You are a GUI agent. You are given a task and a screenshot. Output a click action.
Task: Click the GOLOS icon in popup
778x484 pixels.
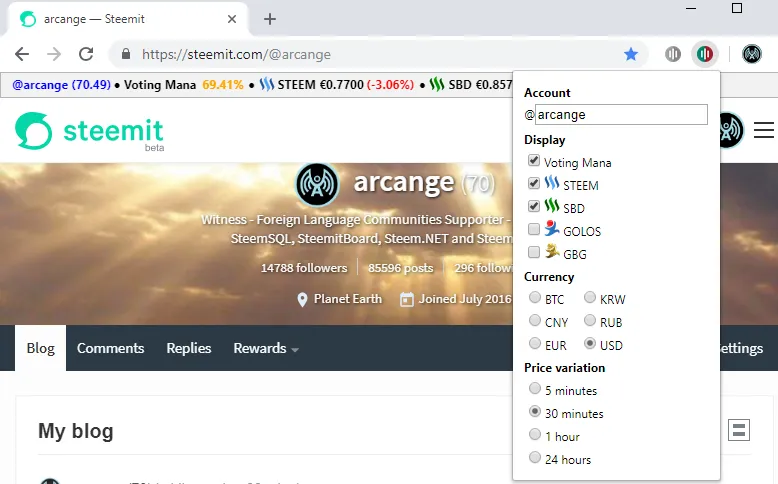(x=552, y=228)
